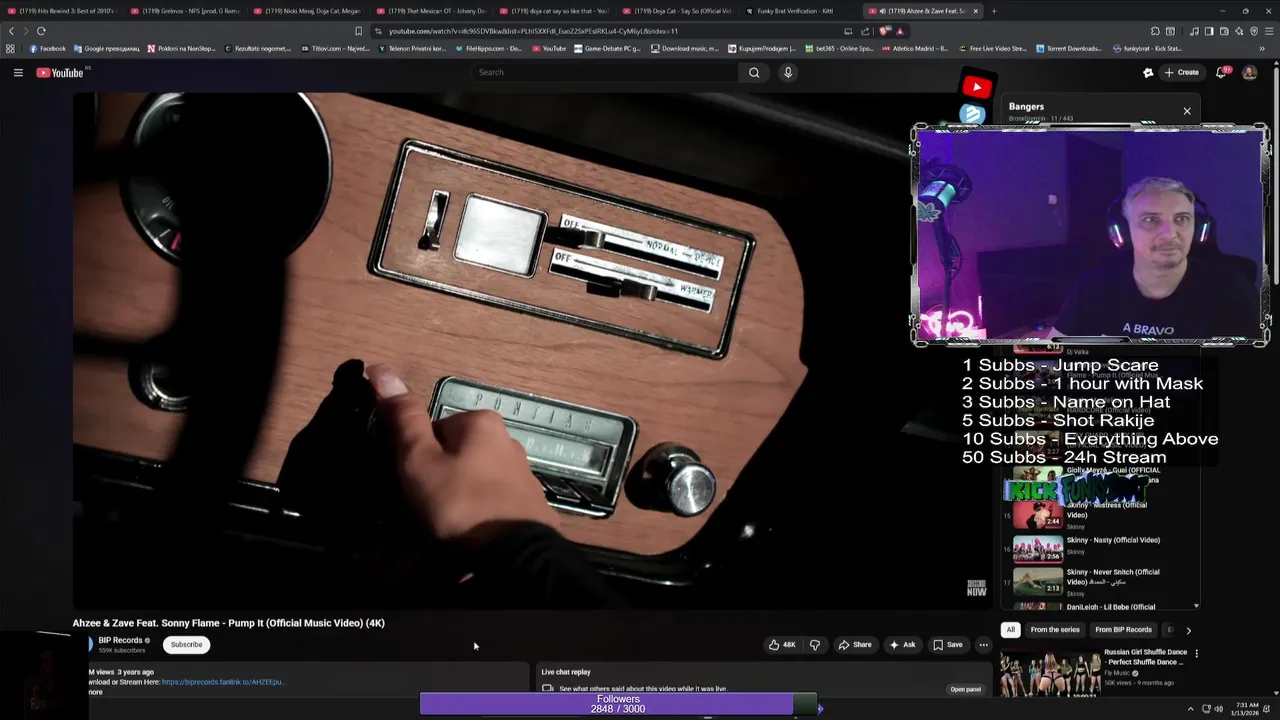Expand the video description with more
The width and height of the screenshot is (1280, 720).
click(96, 692)
